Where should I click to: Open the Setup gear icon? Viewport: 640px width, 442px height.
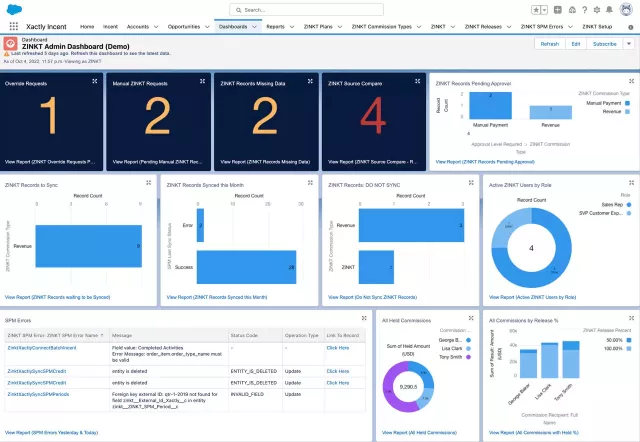(597, 10)
